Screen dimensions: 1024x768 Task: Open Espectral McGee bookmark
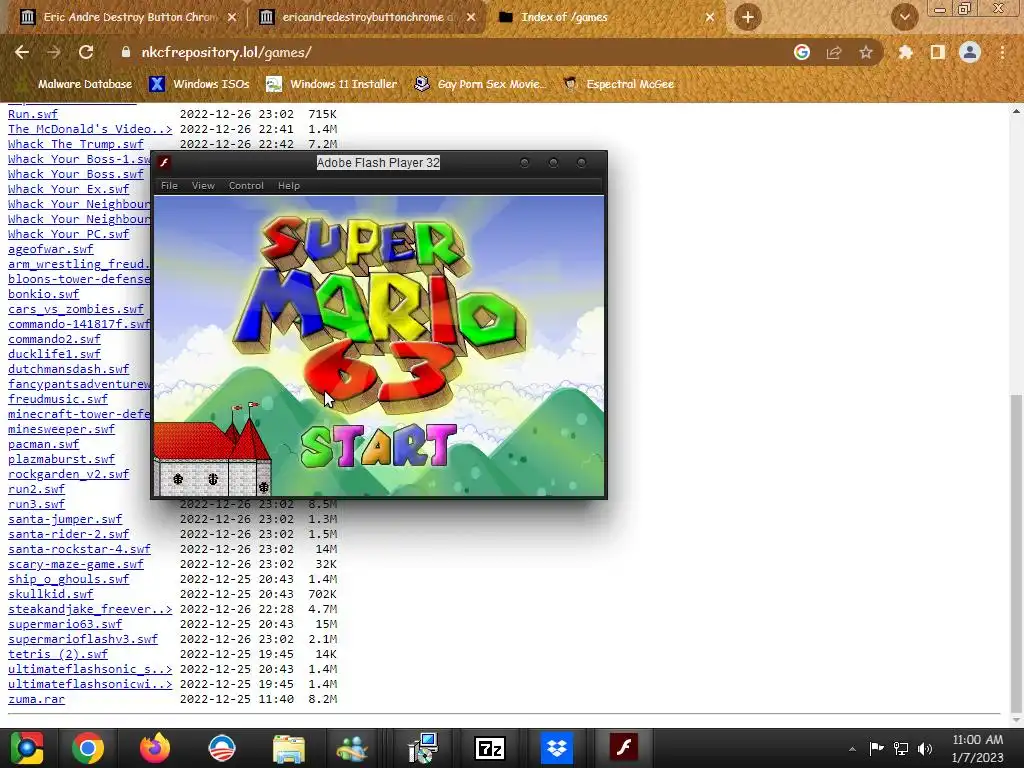click(x=619, y=84)
